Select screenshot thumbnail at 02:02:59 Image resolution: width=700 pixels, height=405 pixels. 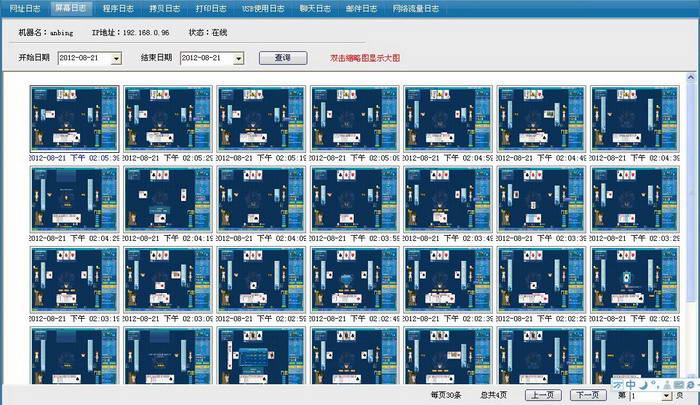pyautogui.click(x=261, y=280)
